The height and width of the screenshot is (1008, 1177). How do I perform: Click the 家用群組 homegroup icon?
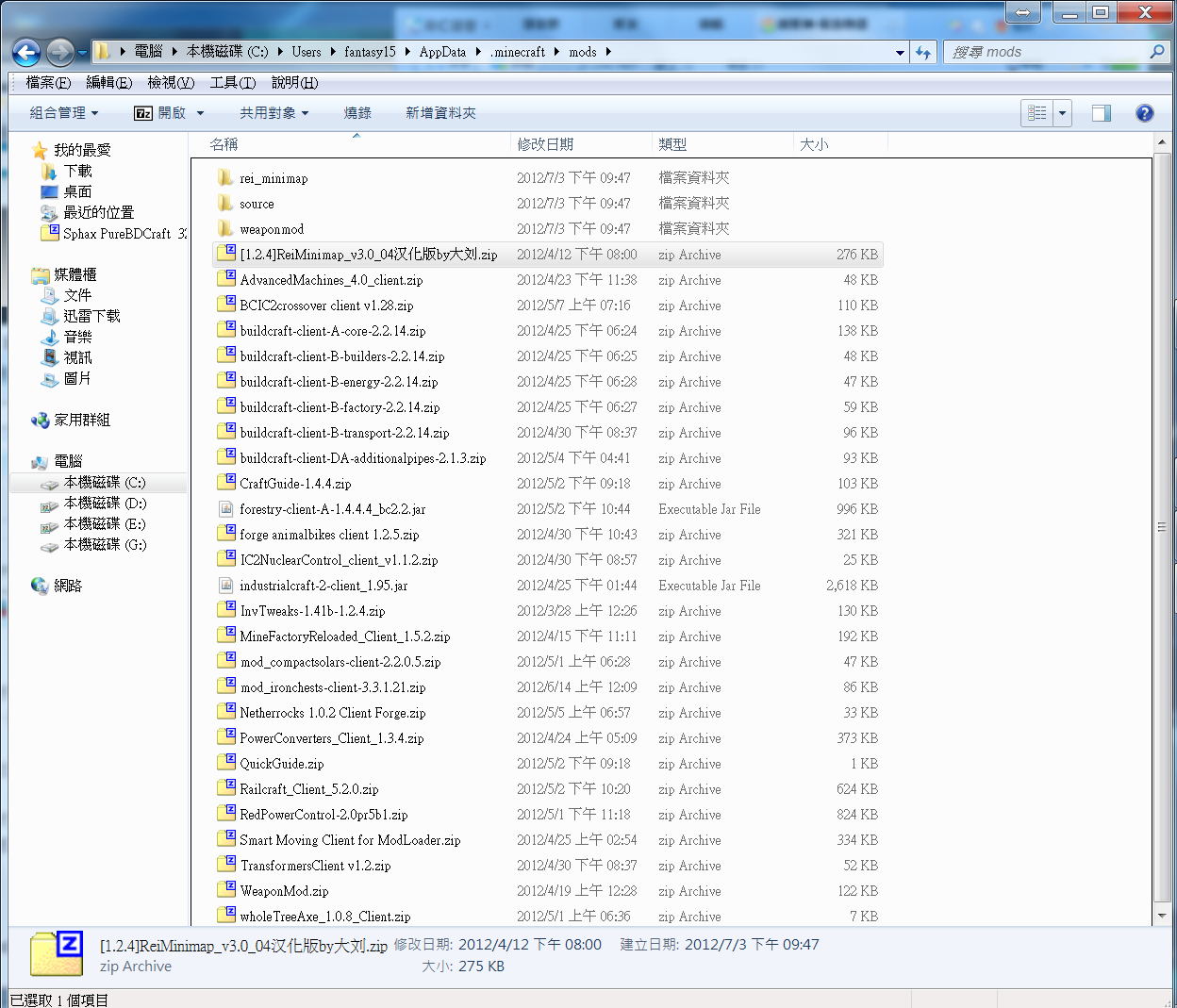[x=40, y=420]
